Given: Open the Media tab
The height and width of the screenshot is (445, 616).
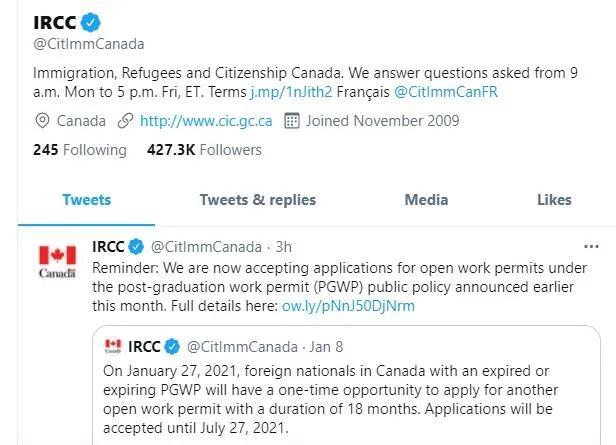Looking at the screenshot, I should pos(426,200).
